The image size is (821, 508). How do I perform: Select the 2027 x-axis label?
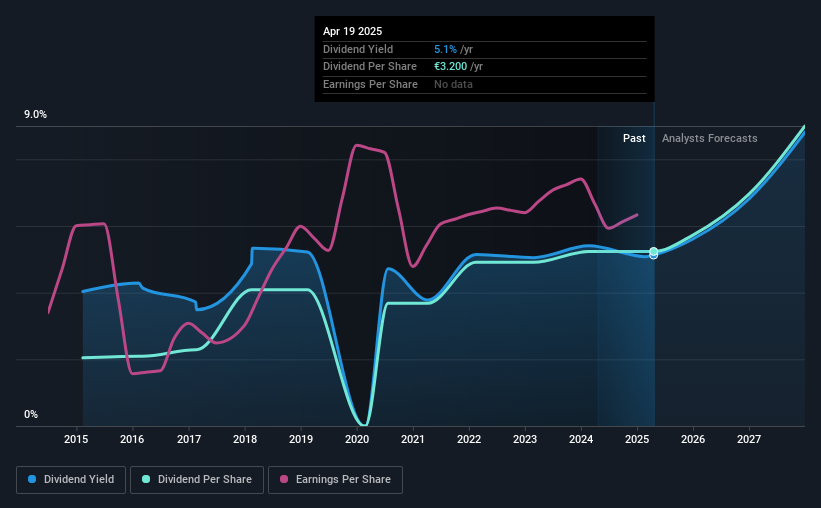click(749, 439)
